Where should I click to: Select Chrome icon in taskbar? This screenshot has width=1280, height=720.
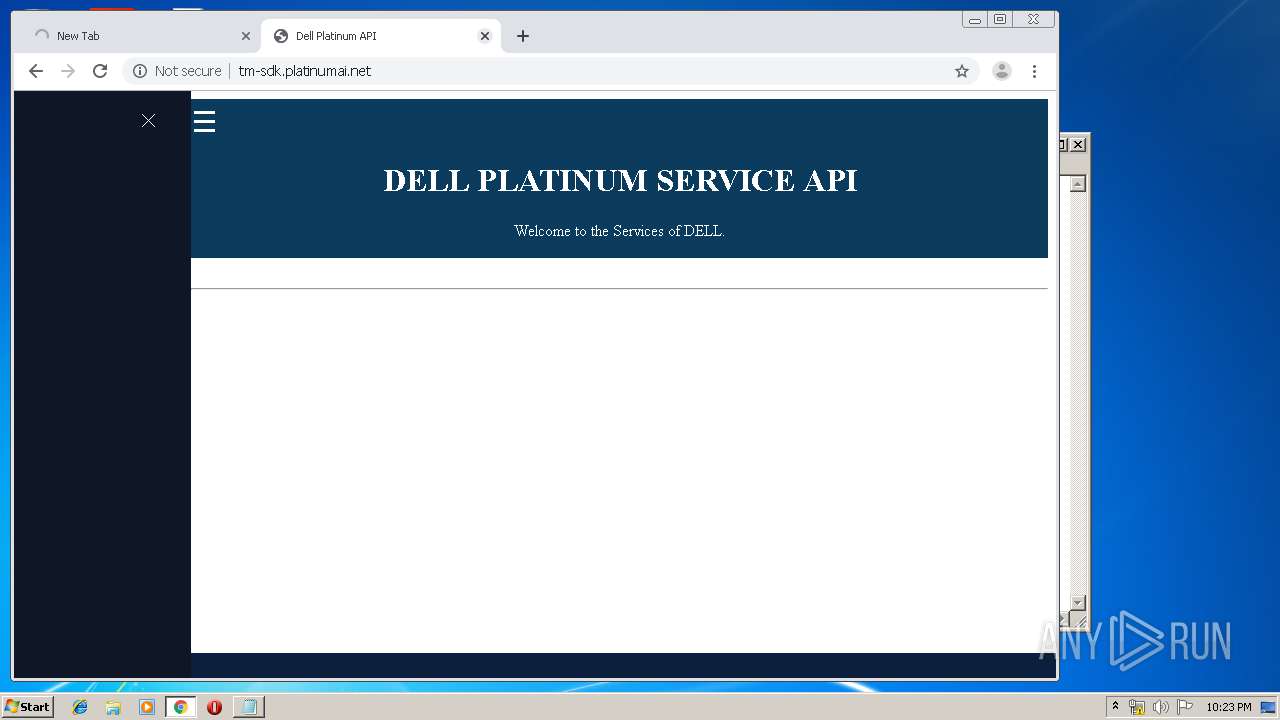180,707
